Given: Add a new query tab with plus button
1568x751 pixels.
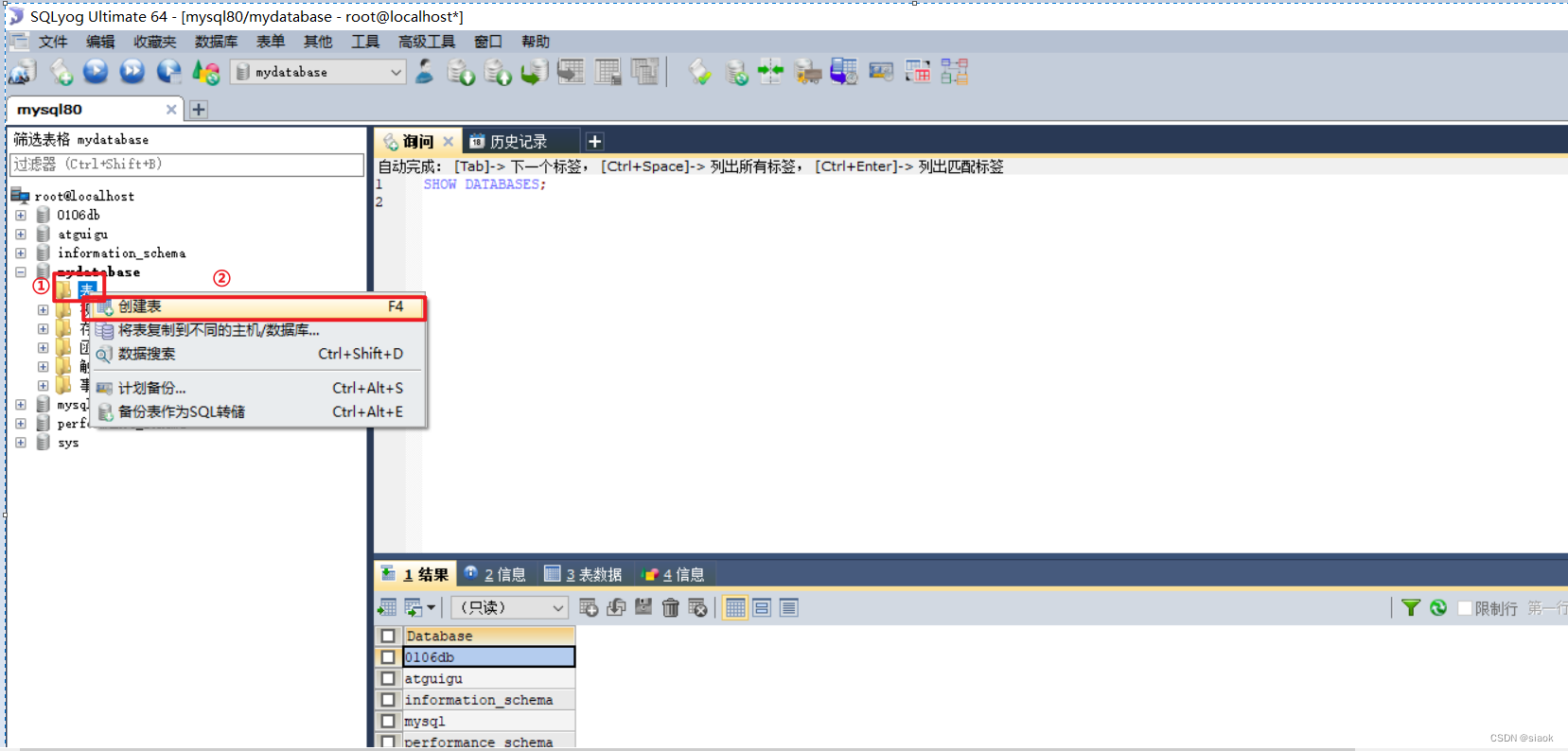Looking at the screenshot, I should coord(594,141).
